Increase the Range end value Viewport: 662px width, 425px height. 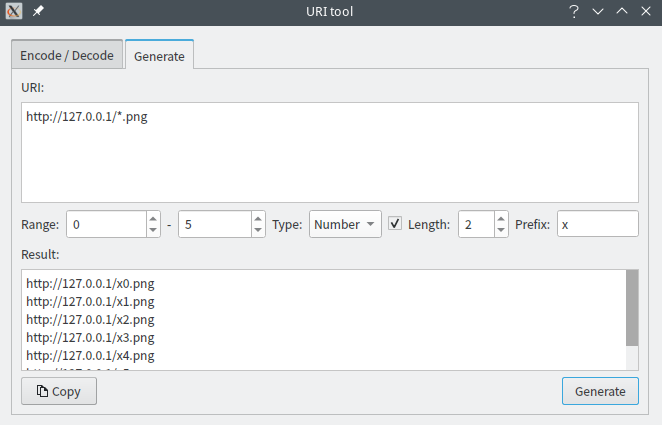coord(258,219)
